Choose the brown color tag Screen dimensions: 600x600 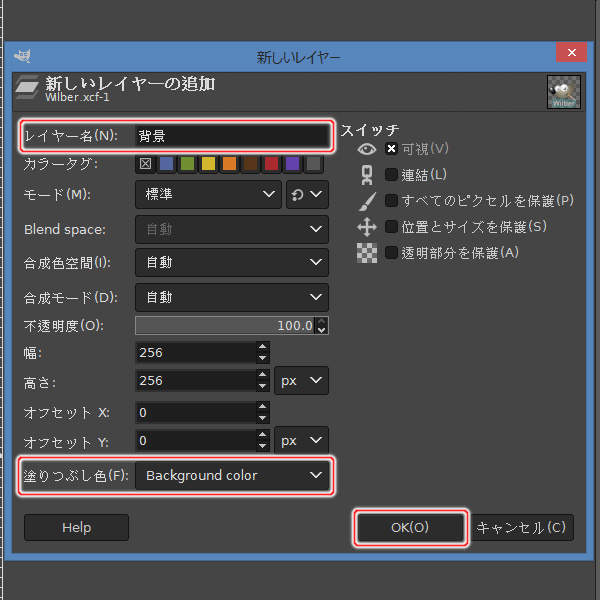(x=250, y=164)
